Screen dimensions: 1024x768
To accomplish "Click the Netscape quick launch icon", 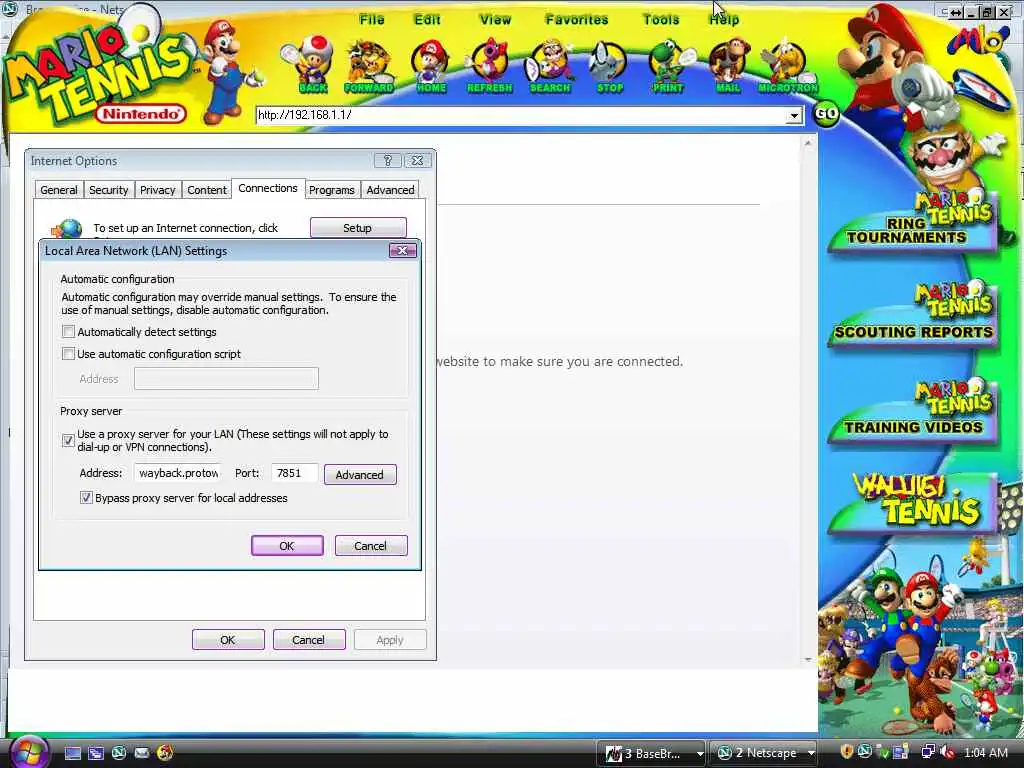I will coord(119,753).
